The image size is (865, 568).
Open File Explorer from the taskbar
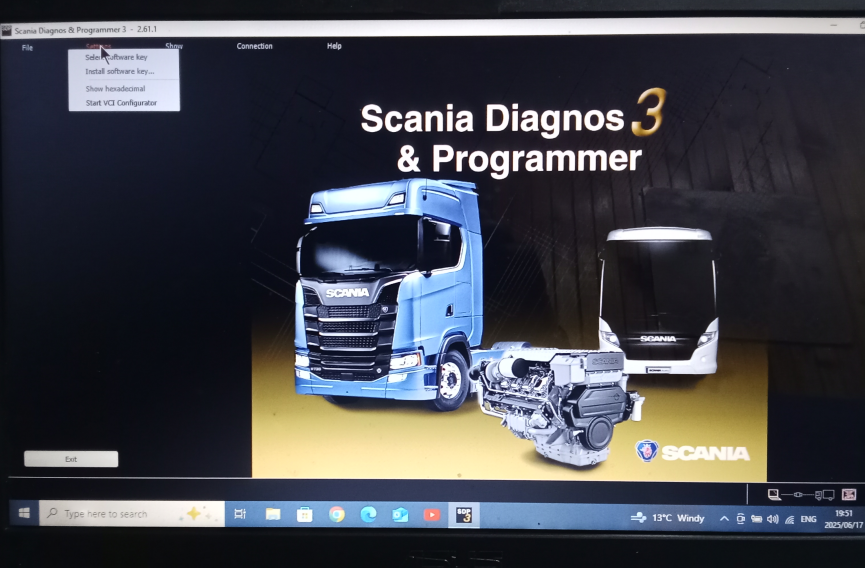pyautogui.click(x=273, y=515)
